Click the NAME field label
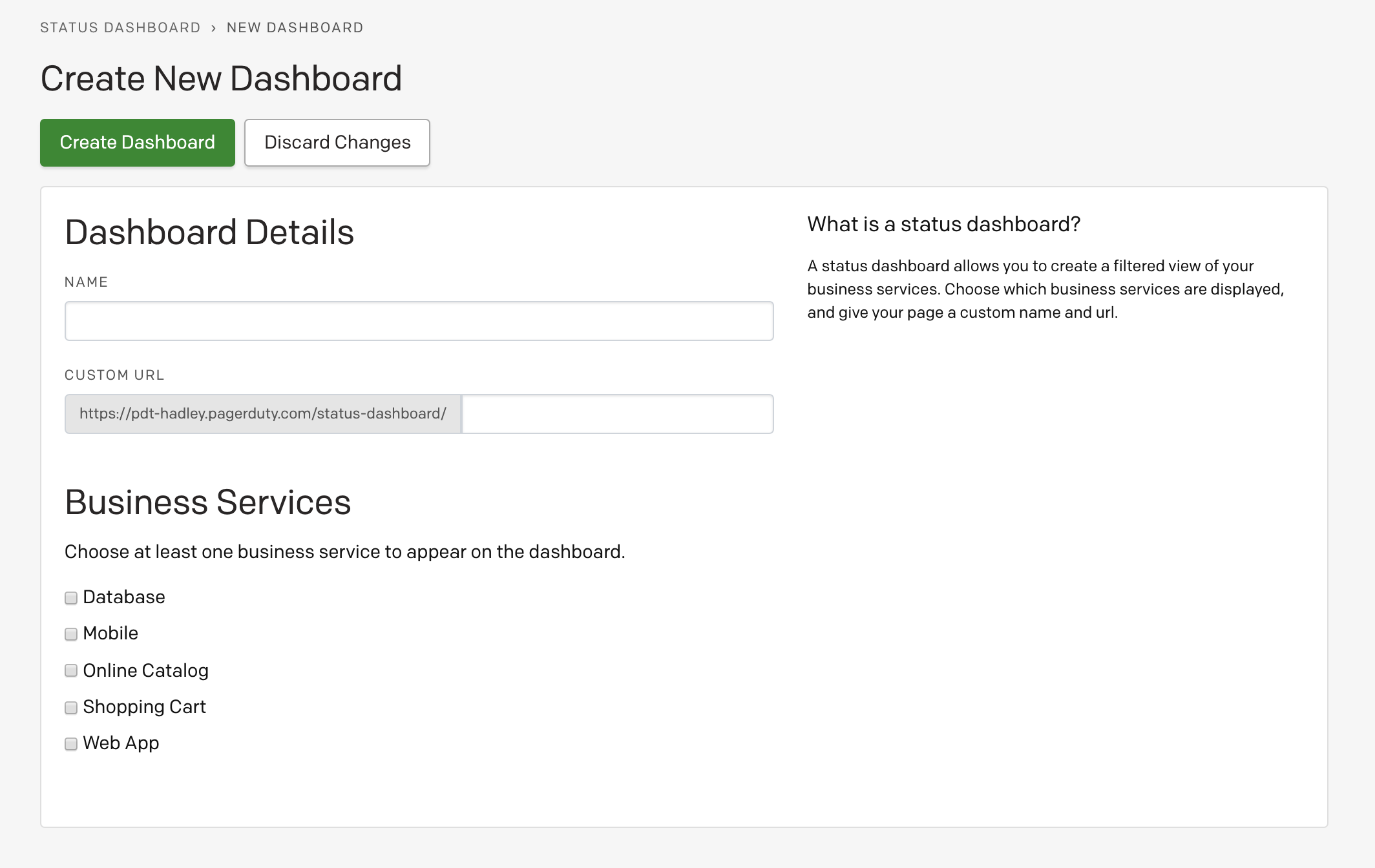 [x=86, y=282]
